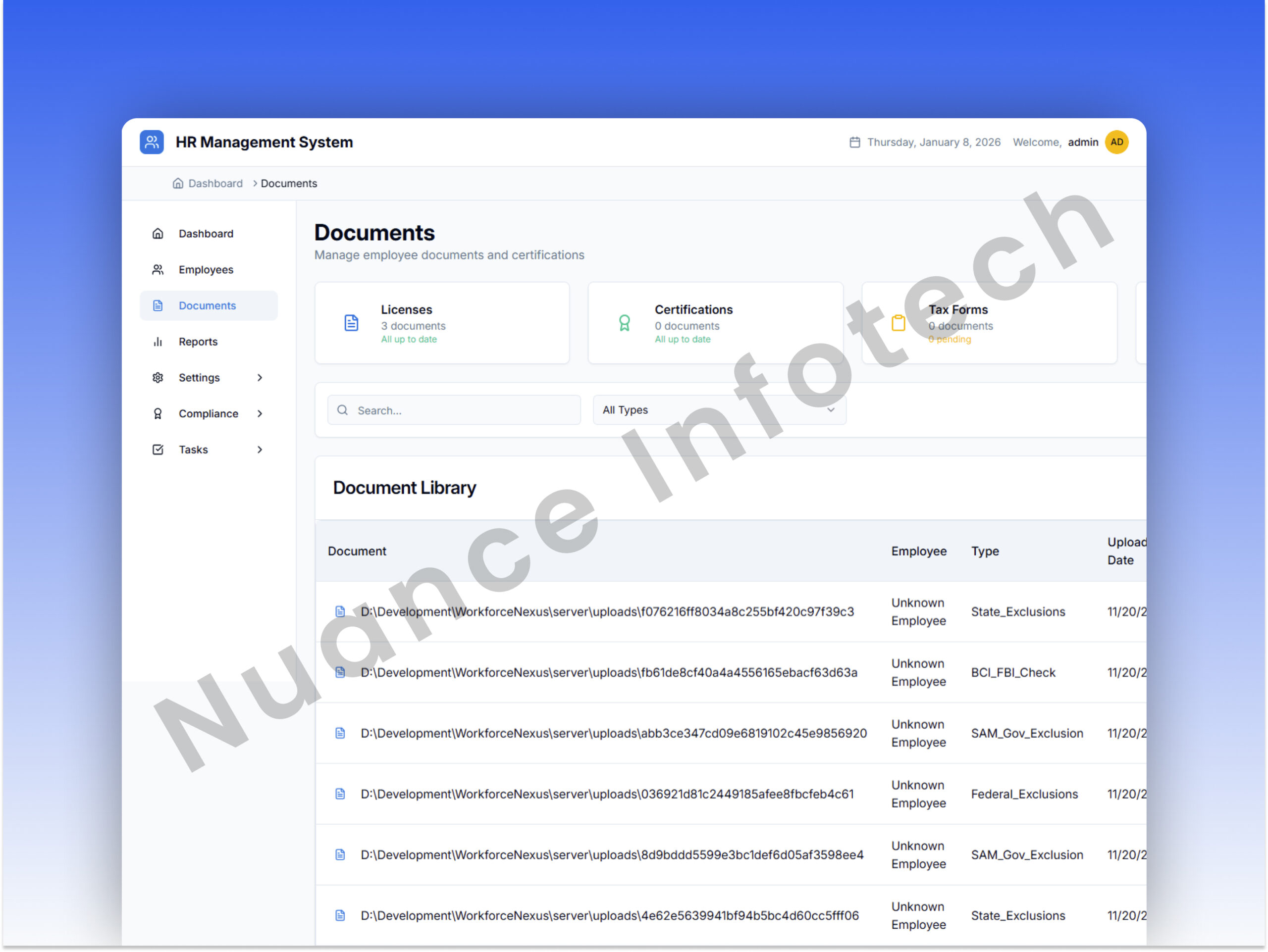
Task: Click the HR Management System logo icon
Action: coord(152,142)
